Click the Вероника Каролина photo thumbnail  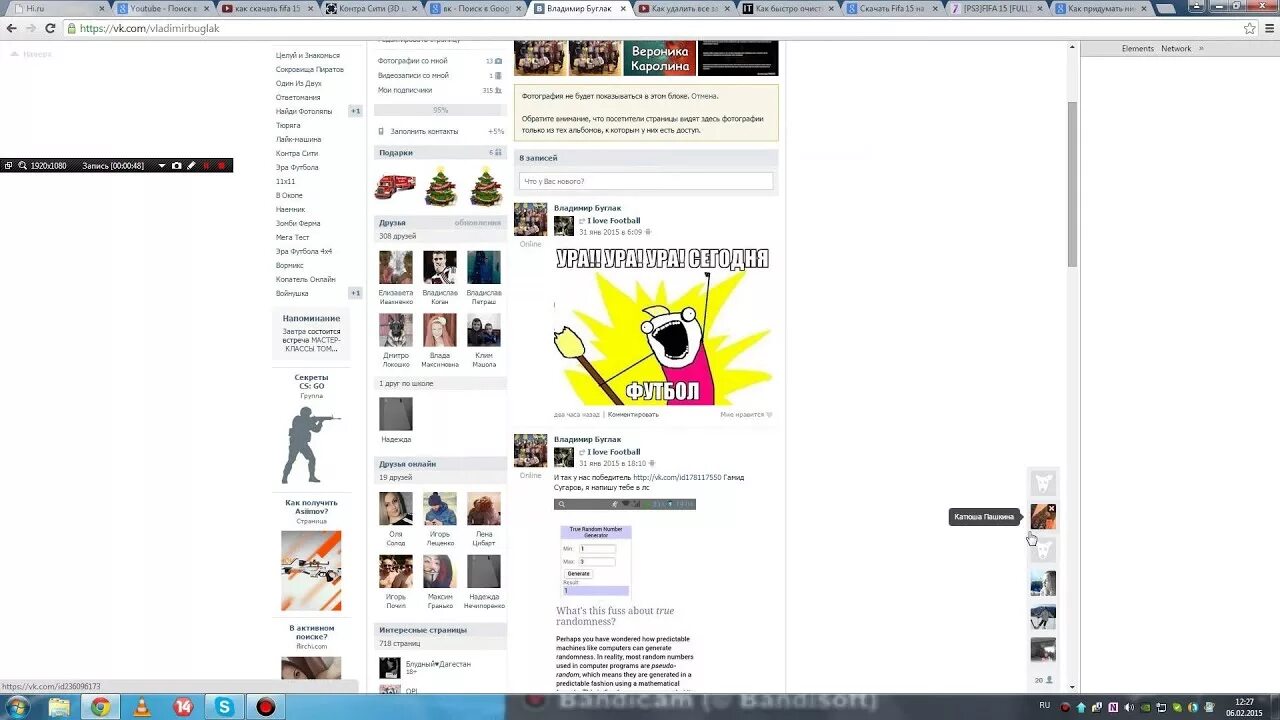click(660, 58)
